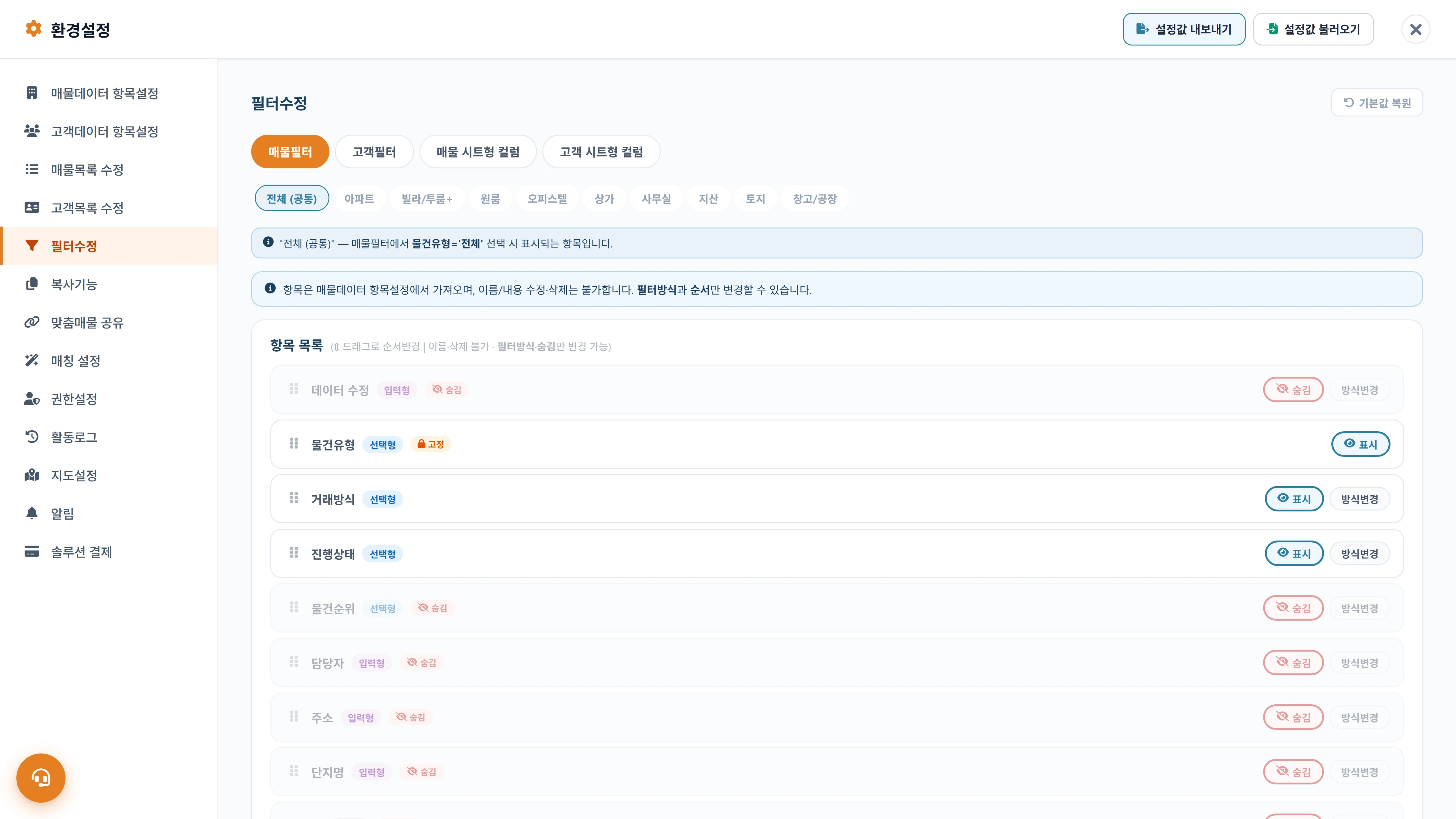Click 설정값 불러오기 import button
The height and width of the screenshot is (819, 1456).
[x=1313, y=29]
